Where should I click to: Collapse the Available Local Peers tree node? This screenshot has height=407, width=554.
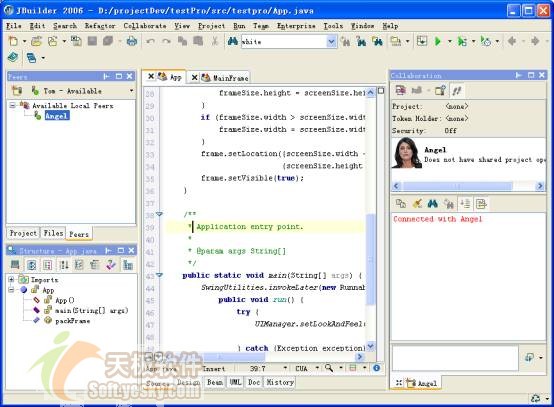point(12,105)
